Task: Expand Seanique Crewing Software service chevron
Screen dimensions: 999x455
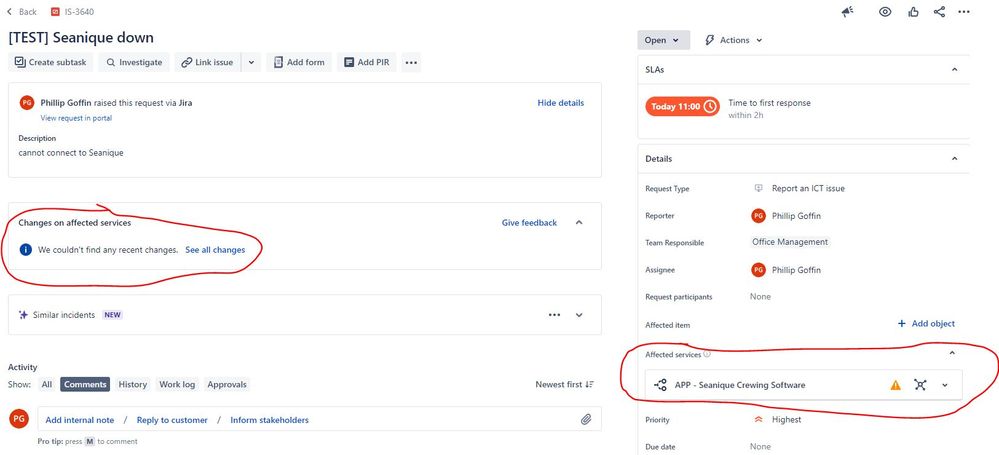Action: [945, 385]
